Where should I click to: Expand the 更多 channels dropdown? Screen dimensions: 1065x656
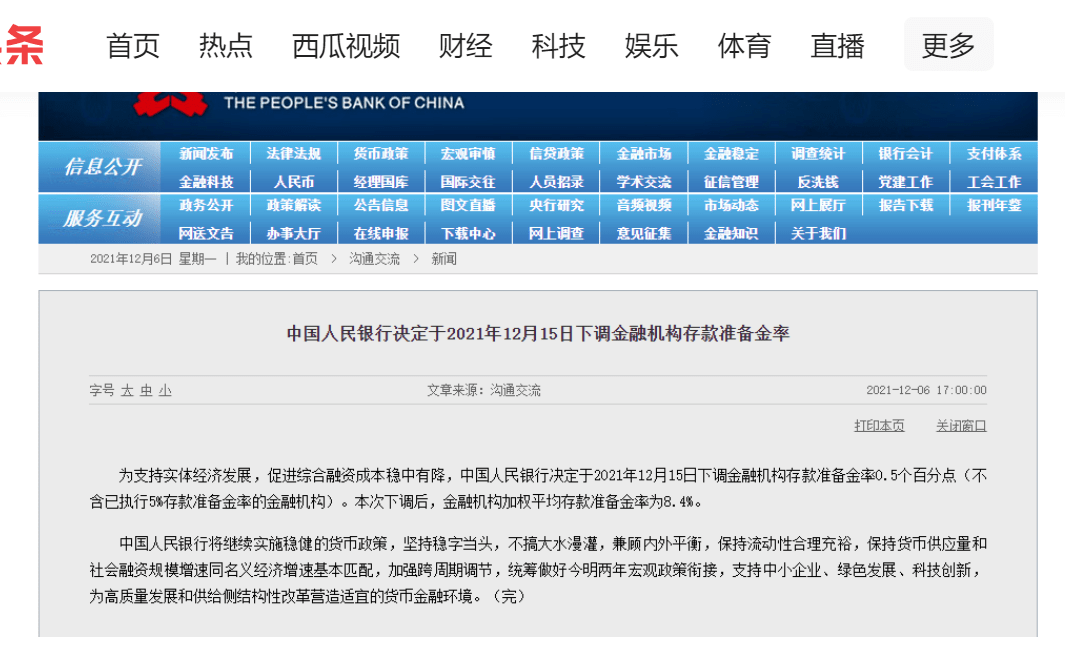948,45
